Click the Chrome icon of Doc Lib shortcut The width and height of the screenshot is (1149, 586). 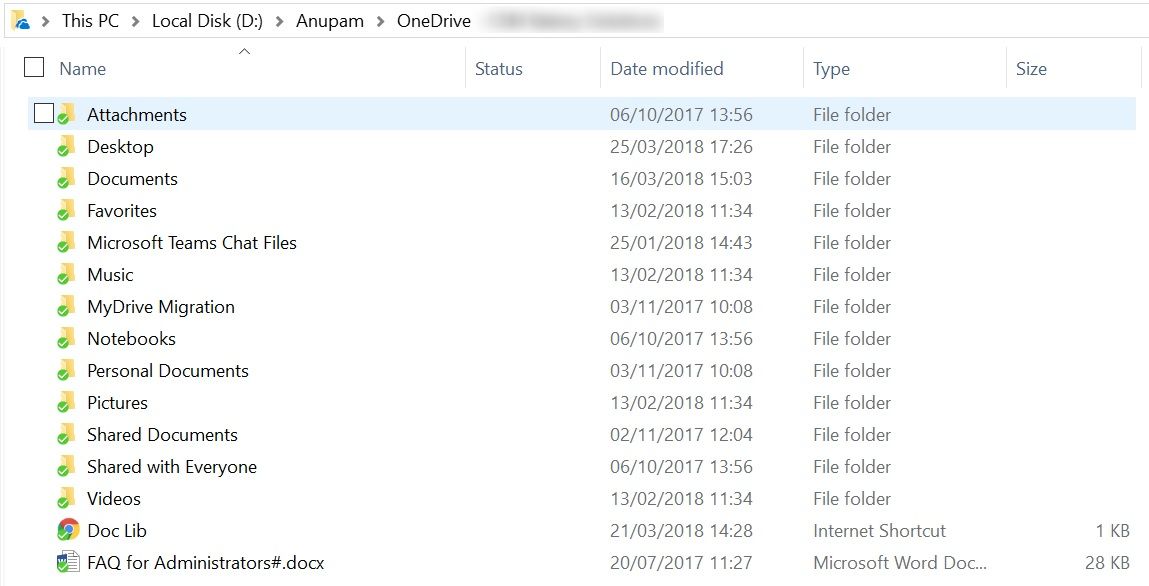68,530
